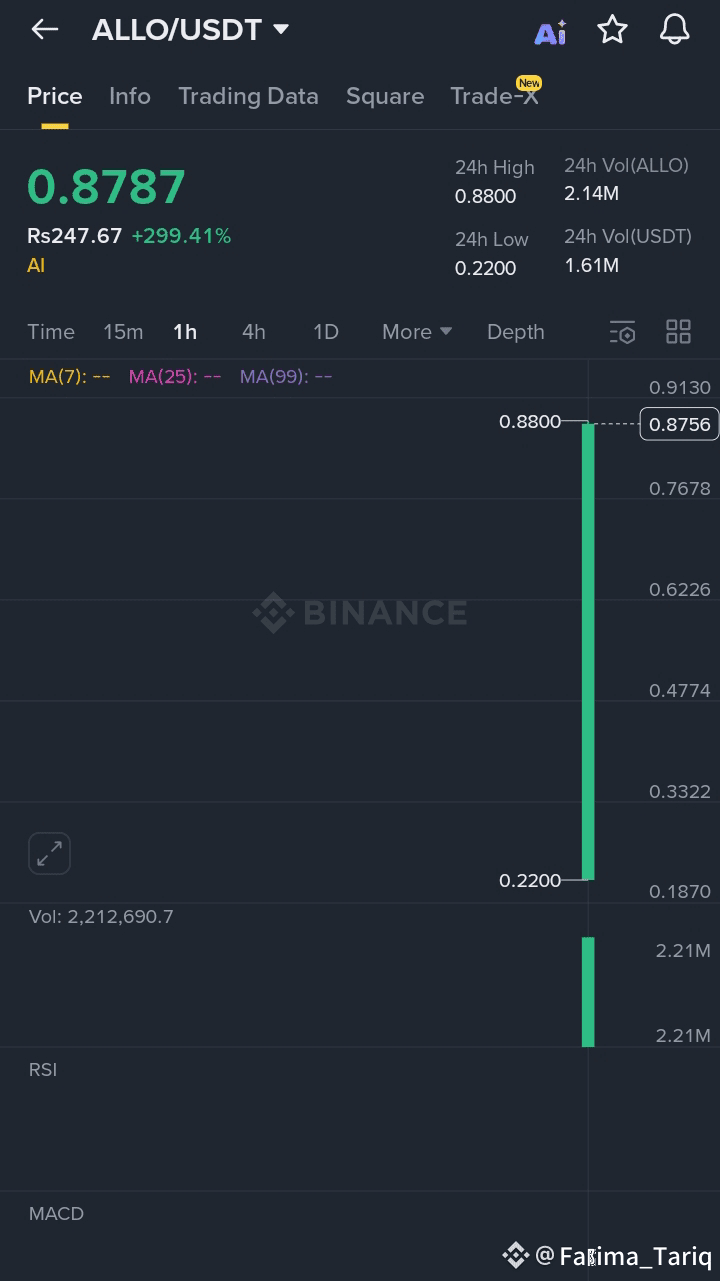Image resolution: width=720 pixels, height=1281 pixels.
Task: Open the Trading Data tab
Action: pyautogui.click(x=248, y=96)
